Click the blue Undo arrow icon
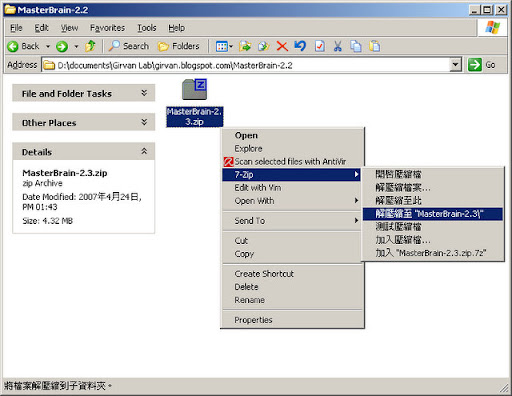Screen dimensions: 512x396 [300, 46]
